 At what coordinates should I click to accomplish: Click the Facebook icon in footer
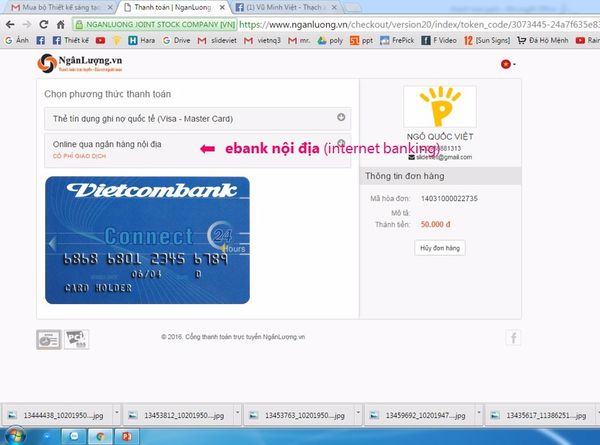coord(513,338)
